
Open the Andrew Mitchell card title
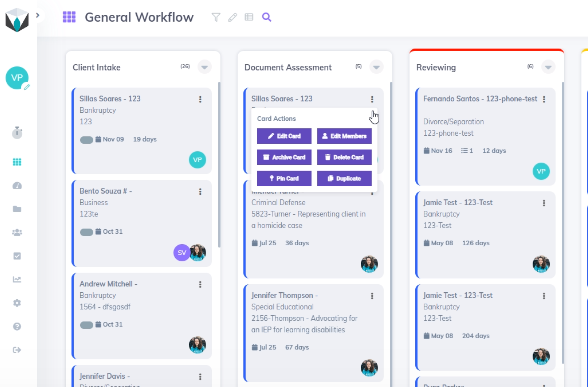click(x=108, y=284)
